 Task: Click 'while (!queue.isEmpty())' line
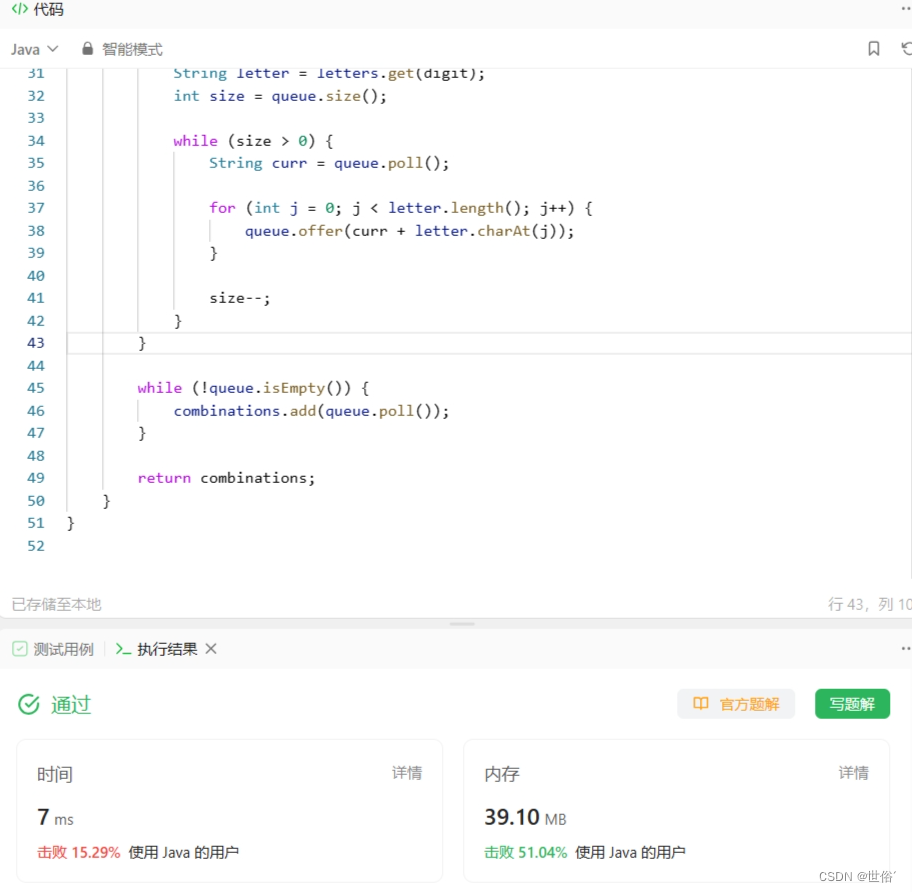(x=253, y=388)
